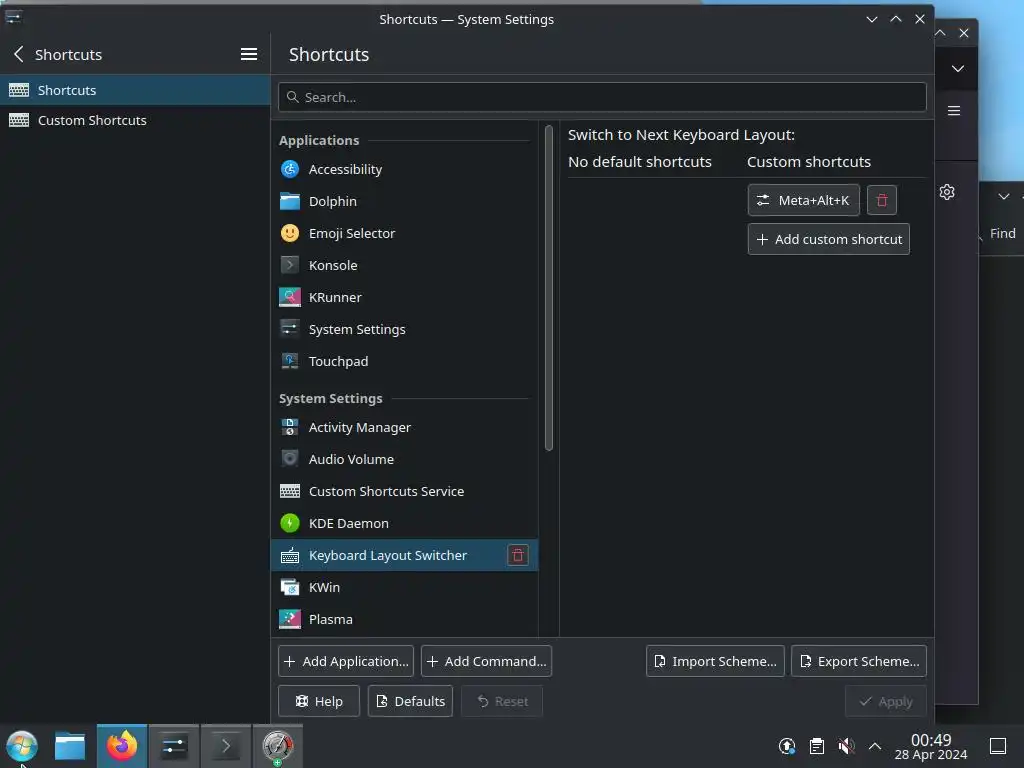Open the Accessibility shortcuts entry
This screenshot has width=1024, height=768.
coord(404,169)
